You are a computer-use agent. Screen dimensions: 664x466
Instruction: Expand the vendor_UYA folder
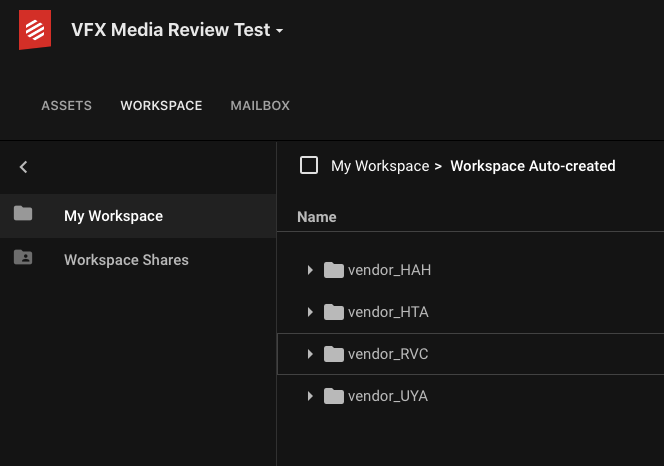310,396
